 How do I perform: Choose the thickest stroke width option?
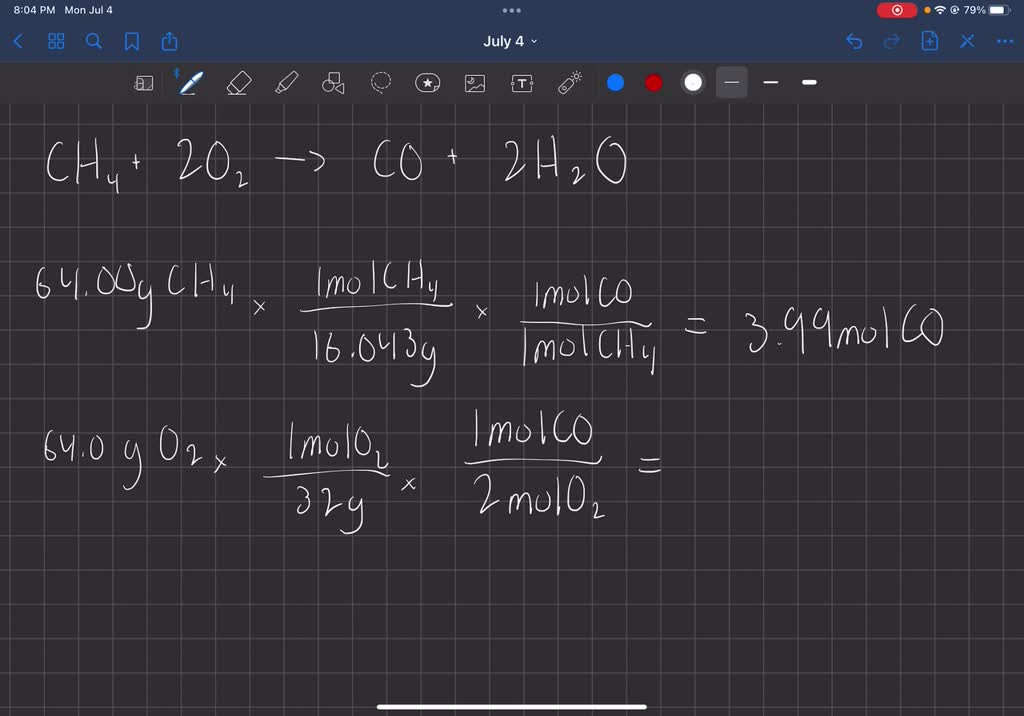[809, 83]
